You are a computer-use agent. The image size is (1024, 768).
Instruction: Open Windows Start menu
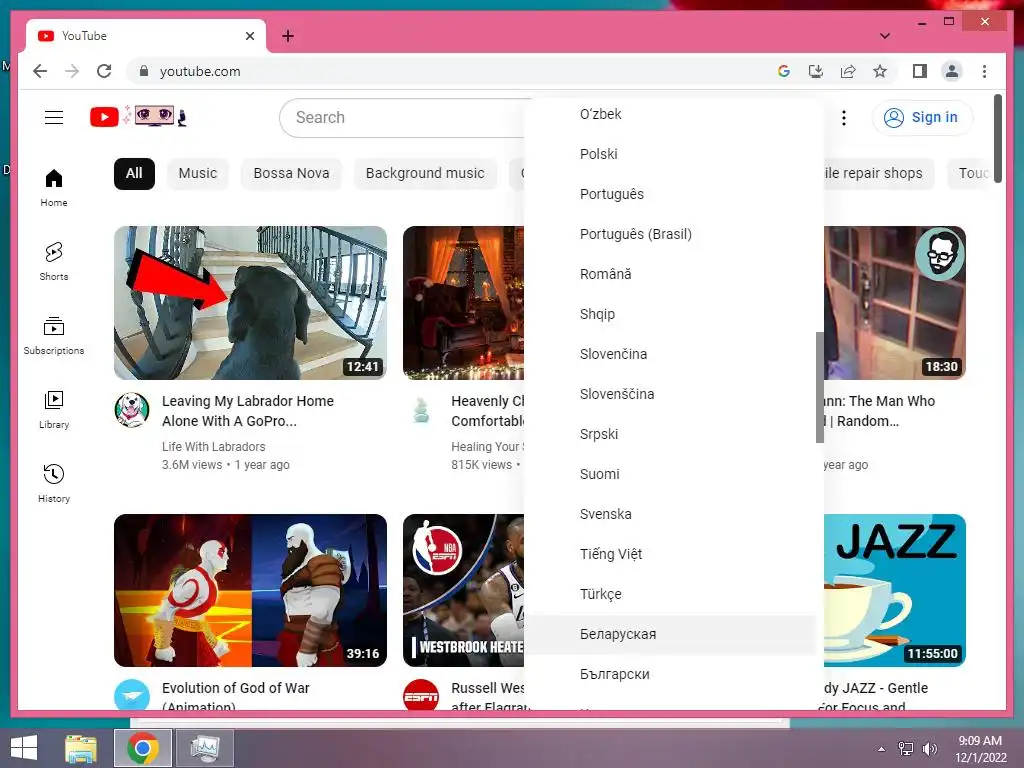(24, 748)
